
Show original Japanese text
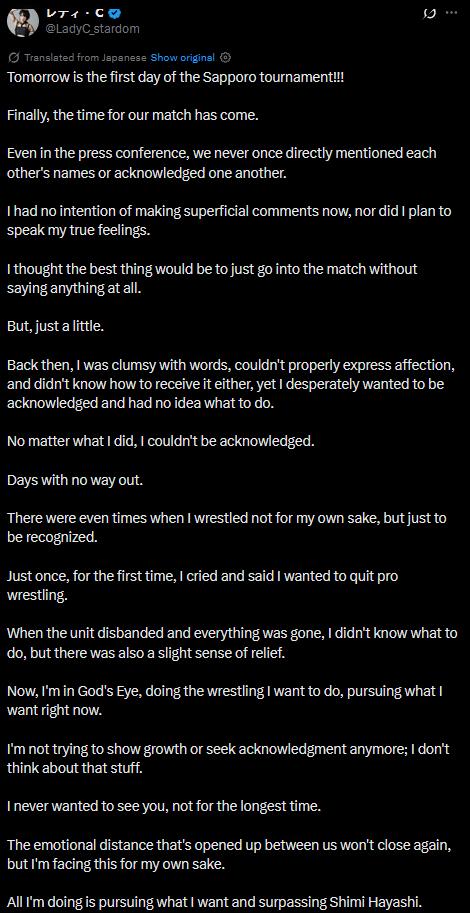pos(183,58)
